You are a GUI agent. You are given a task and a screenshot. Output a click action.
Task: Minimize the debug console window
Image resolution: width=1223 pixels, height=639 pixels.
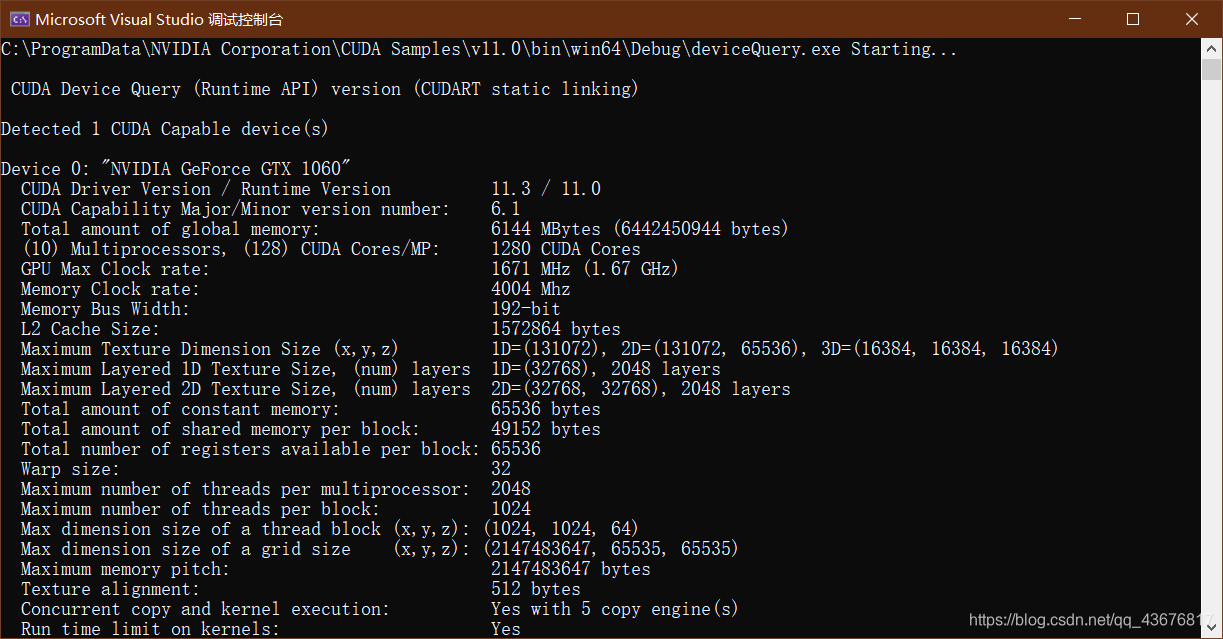1073,19
